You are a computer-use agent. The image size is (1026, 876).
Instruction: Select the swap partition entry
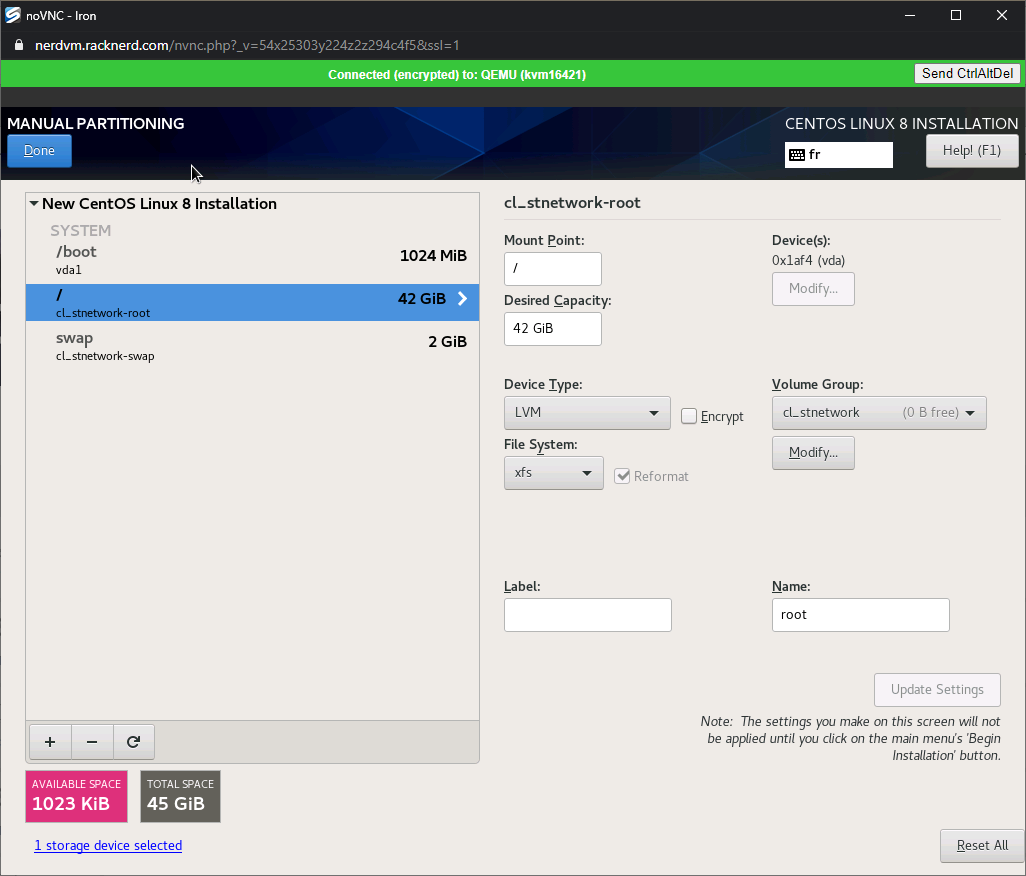(x=252, y=345)
